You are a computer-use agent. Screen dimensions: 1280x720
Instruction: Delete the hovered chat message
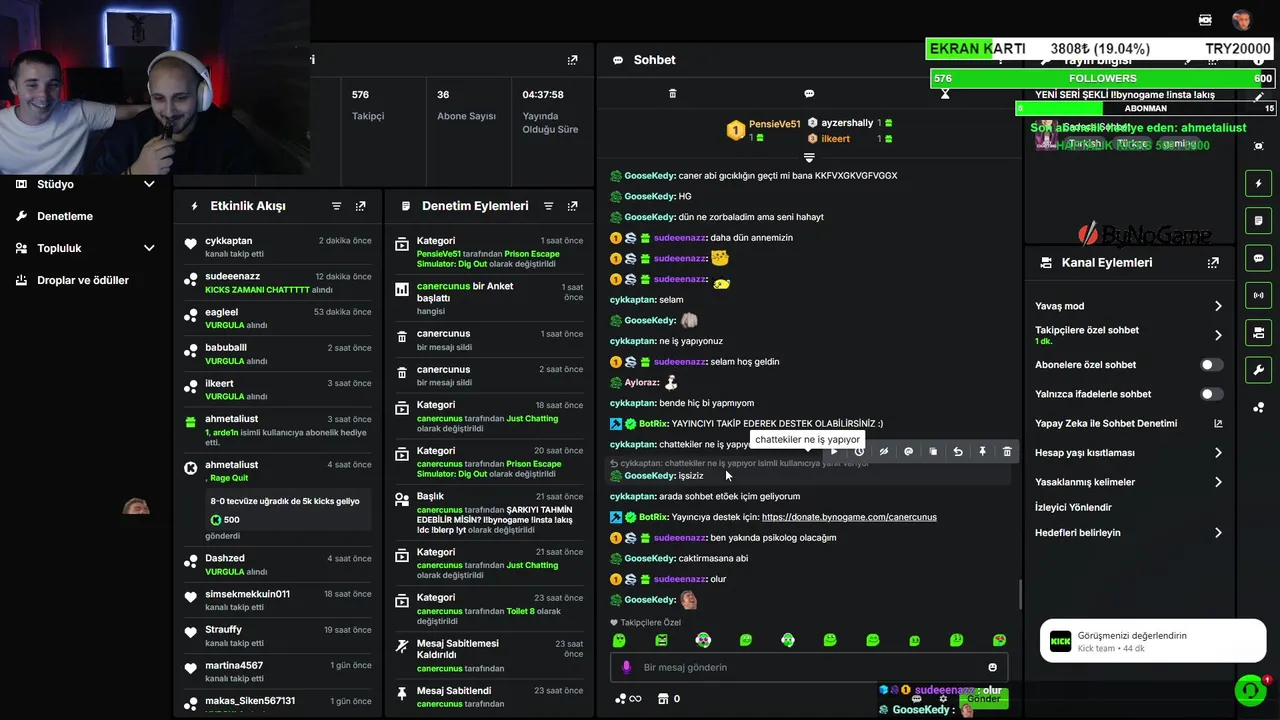[1007, 452]
